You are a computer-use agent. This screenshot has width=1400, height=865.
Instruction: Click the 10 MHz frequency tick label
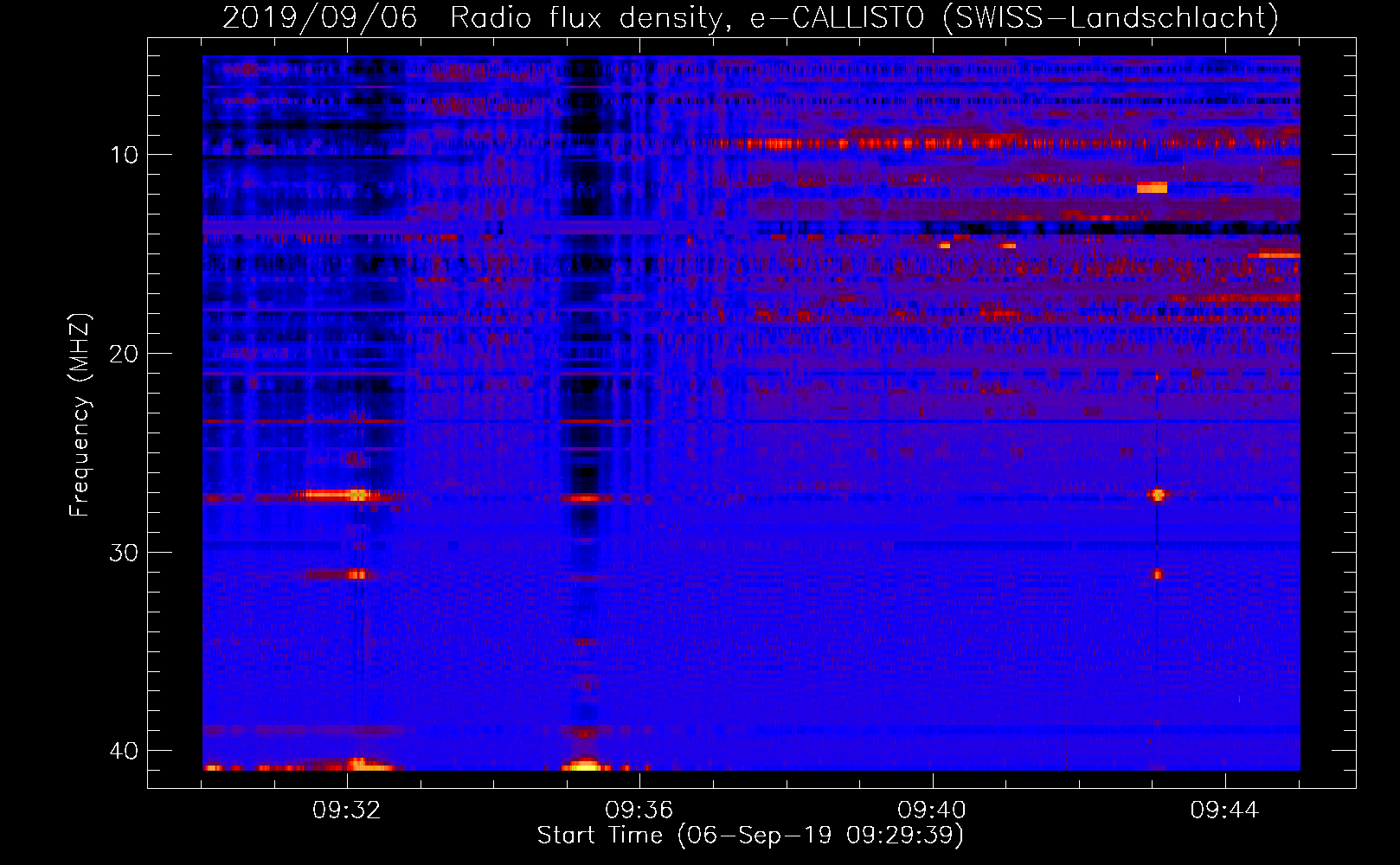124,155
